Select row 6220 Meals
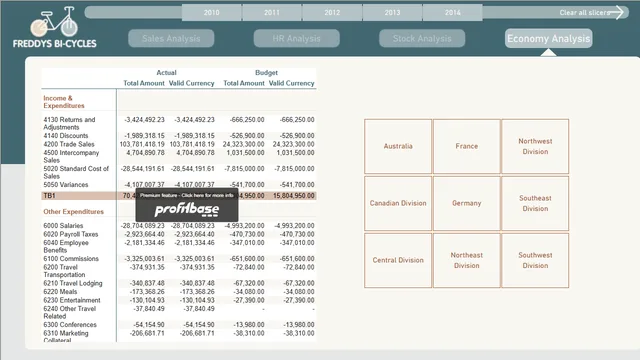Screen dimensions: 640x360 coord(179,292)
